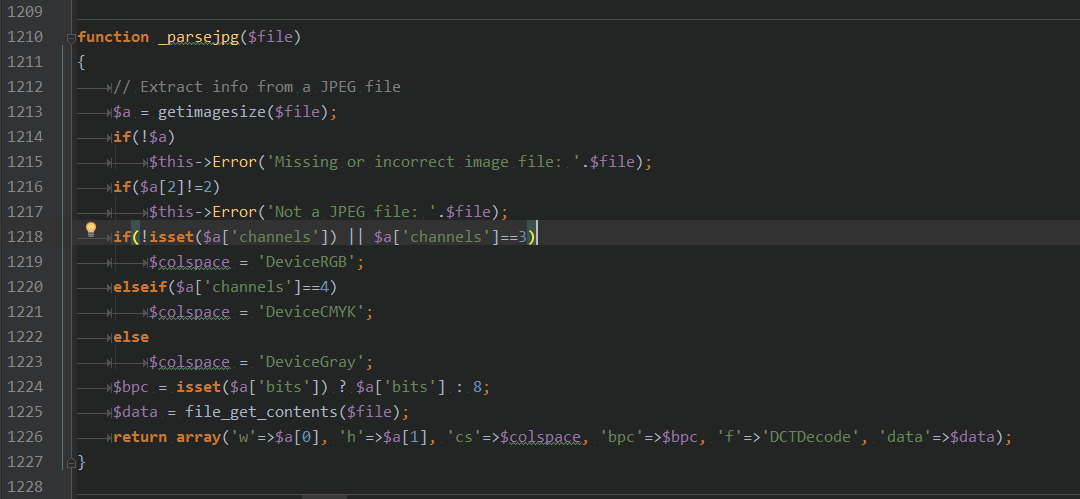
Task: Click the $file parameter in the function signature
Action: (x=270, y=38)
